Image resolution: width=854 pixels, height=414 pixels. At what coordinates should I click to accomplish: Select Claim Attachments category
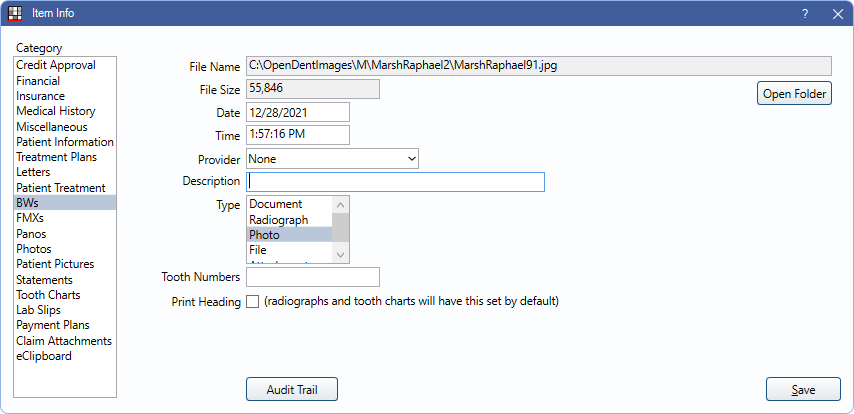tap(63, 341)
